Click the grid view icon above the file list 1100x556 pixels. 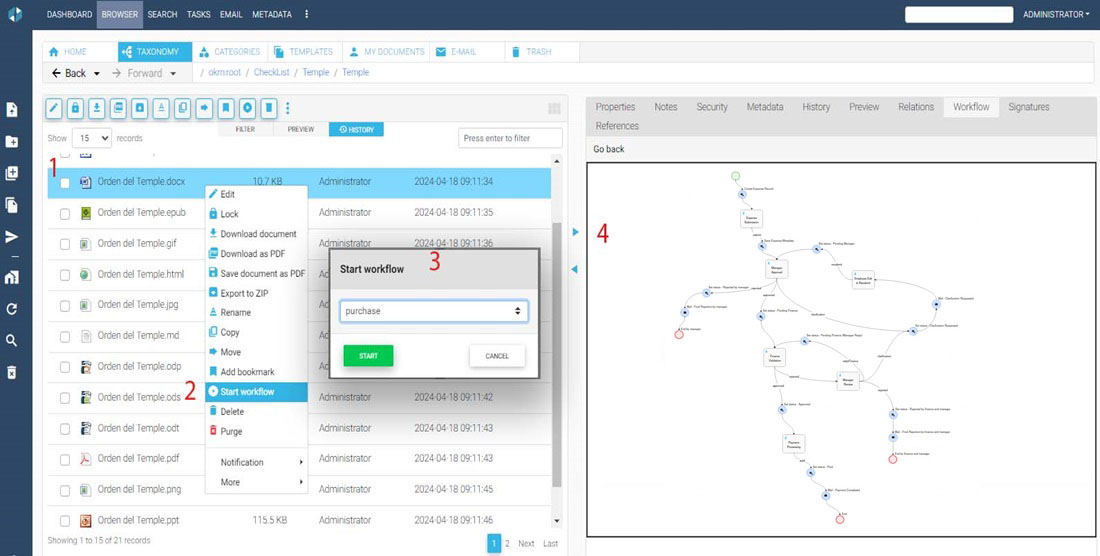coord(554,108)
